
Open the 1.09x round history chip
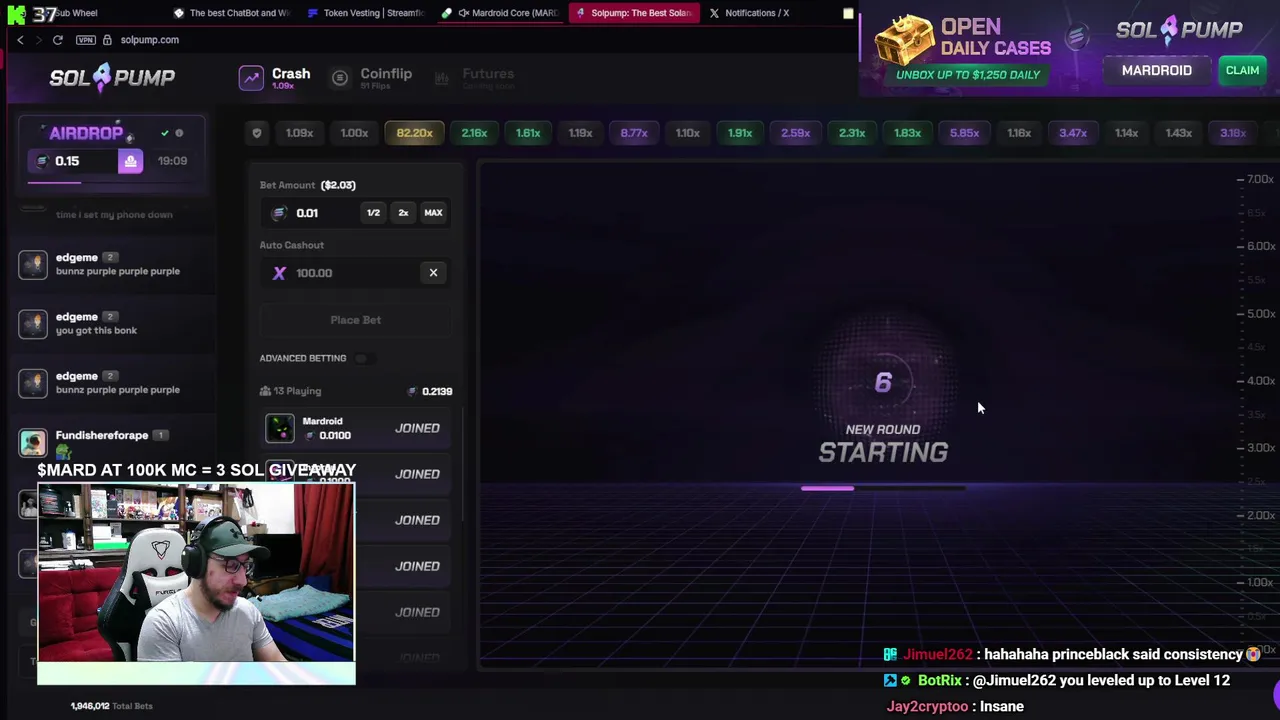299,133
